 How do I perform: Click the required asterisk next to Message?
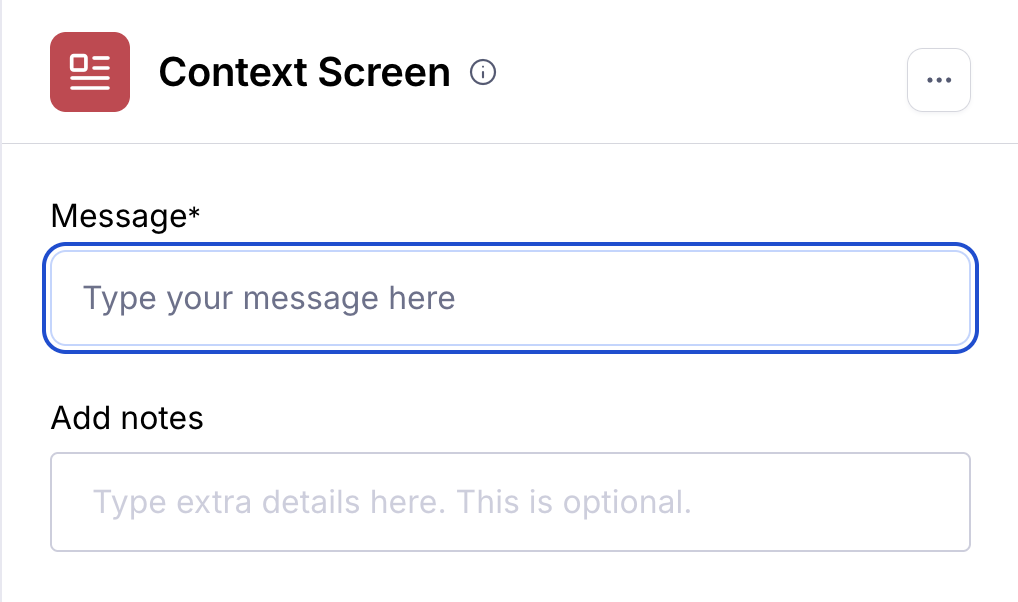[x=194, y=212]
